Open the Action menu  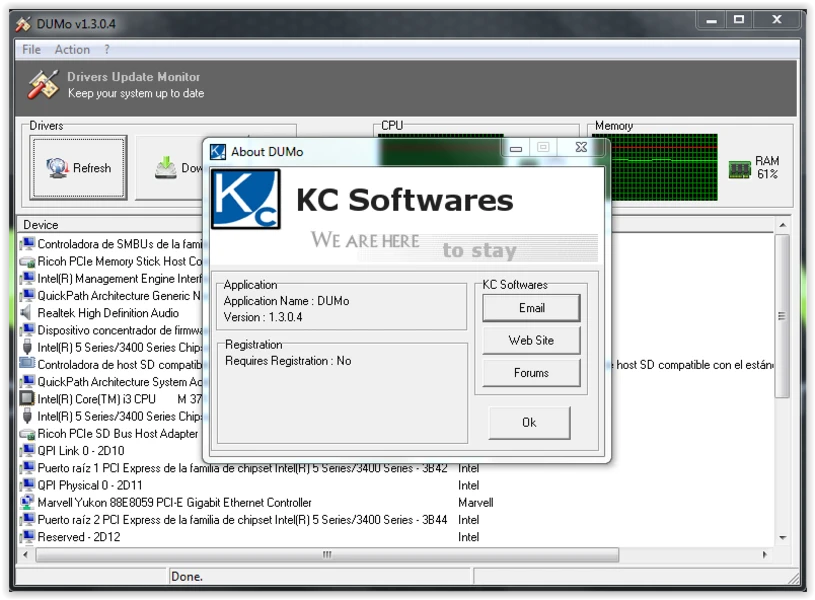pos(72,49)
